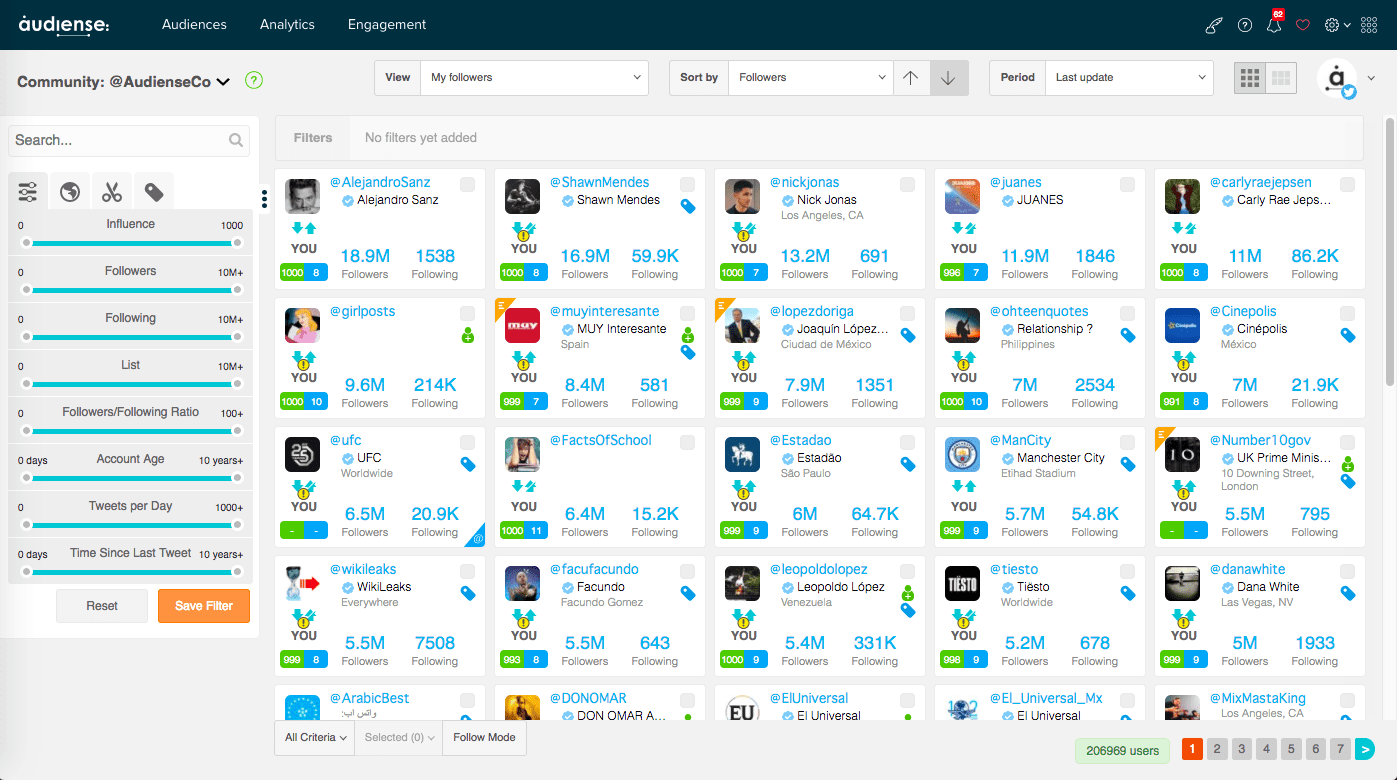Viewport: 1397px width, 780px height.
Task: Check the wikileaks card checkbox
Action: tap(467, 571)
